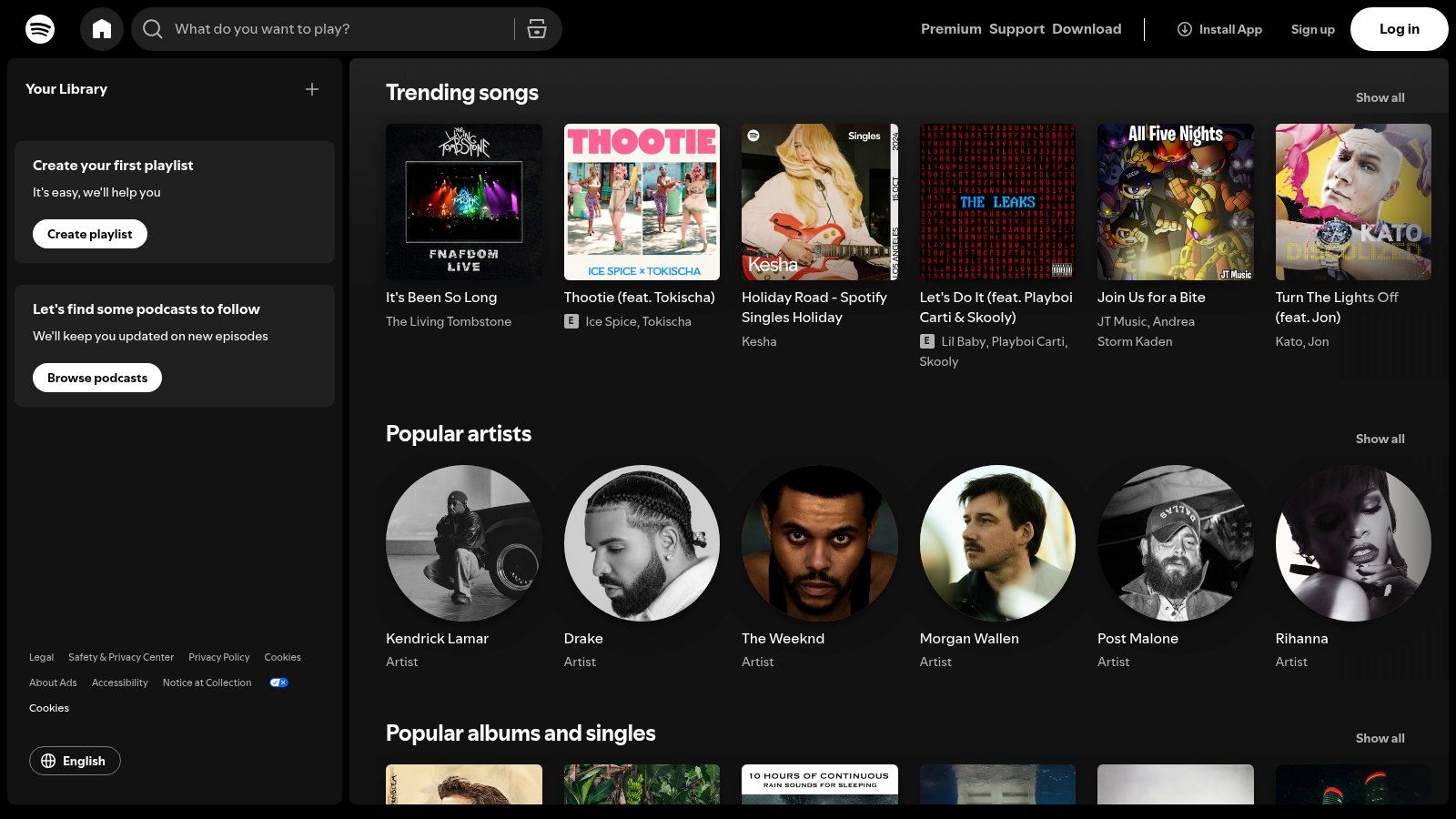The height and width of the screenshot is (819, 1456).
Task: Open the Privacy Policy link
Action: 218,657
